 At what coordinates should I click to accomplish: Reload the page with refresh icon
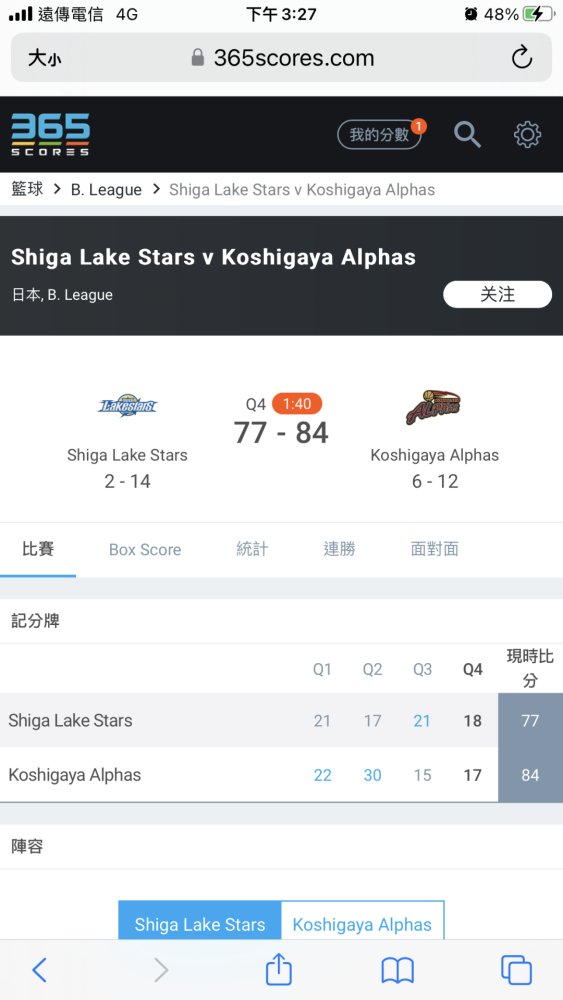[522, 57]
